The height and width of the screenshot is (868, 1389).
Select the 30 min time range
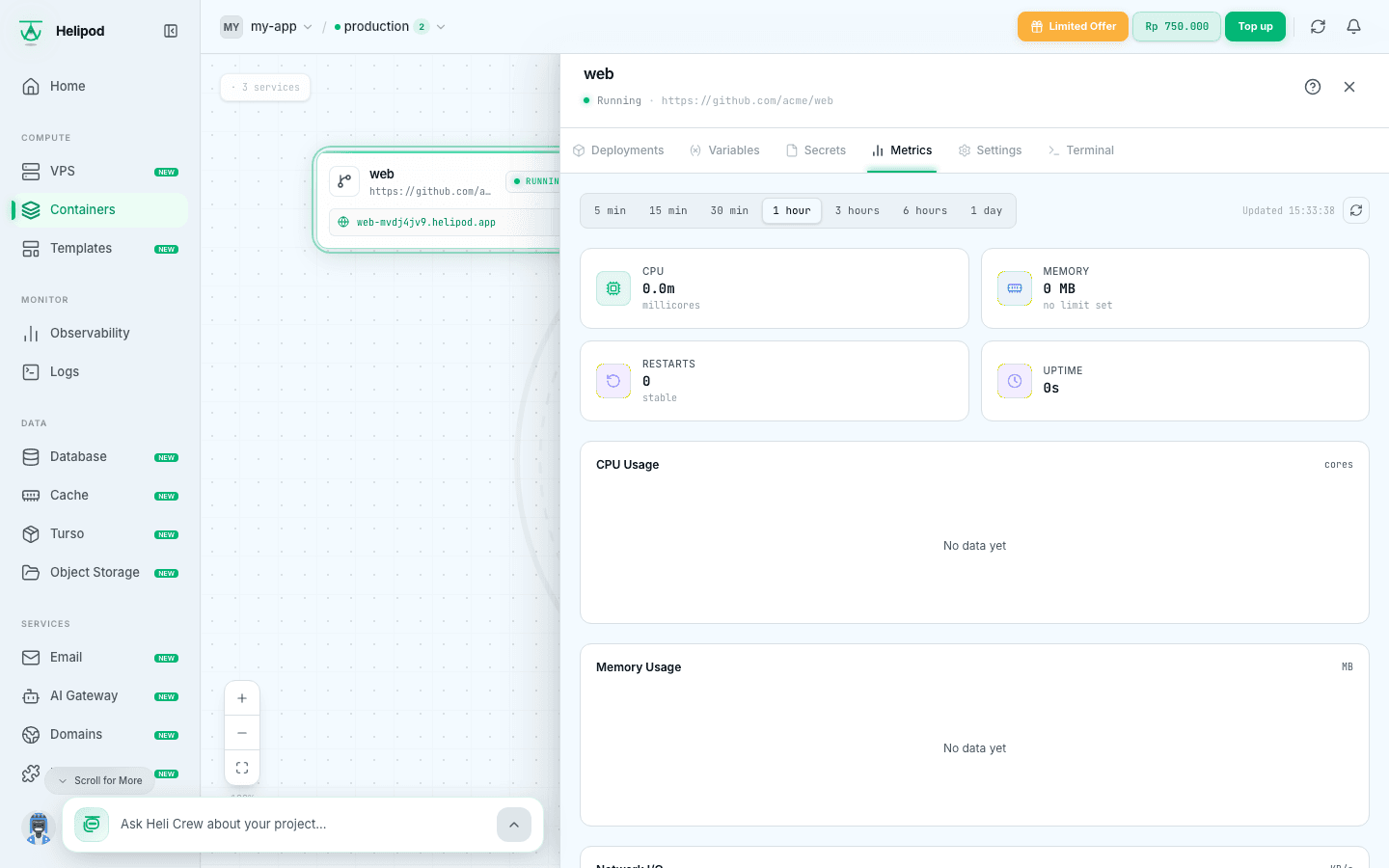[729, 211]
